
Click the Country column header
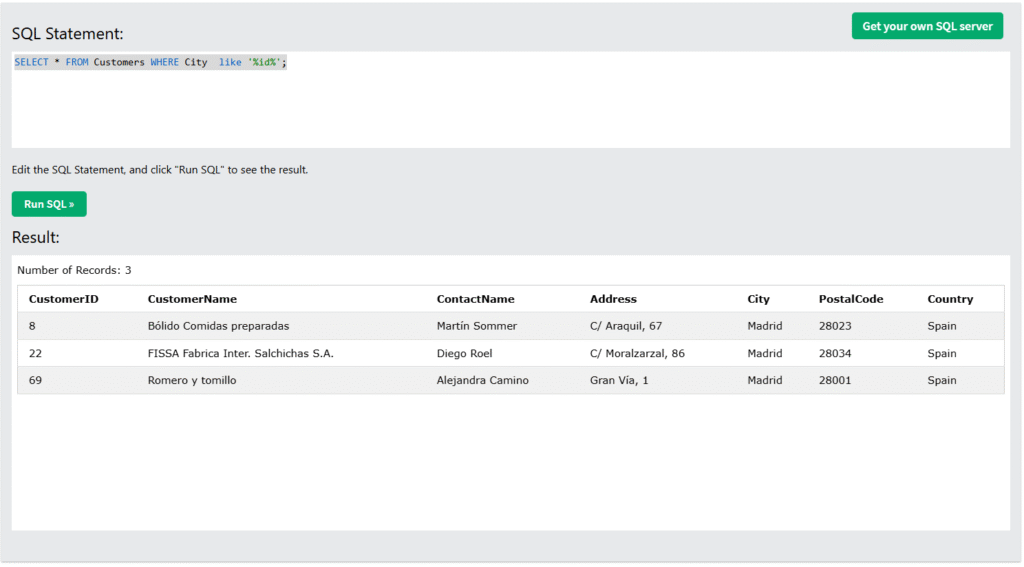point(949,299)
